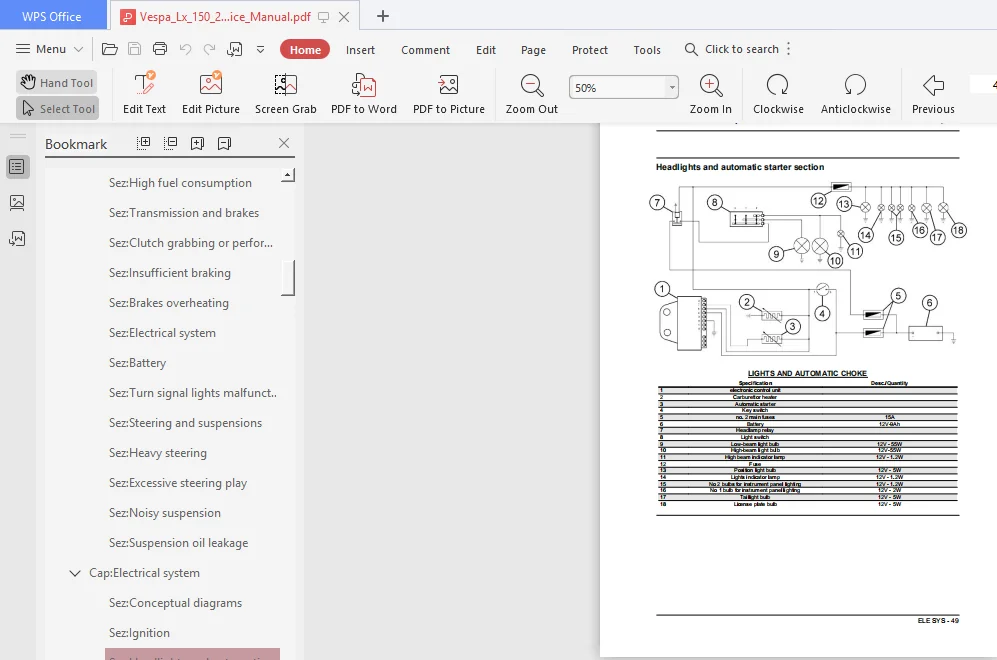This screenshot has width=997, height=660.
Task: Click expand all bookmarks icon
Action: point(144,143)
